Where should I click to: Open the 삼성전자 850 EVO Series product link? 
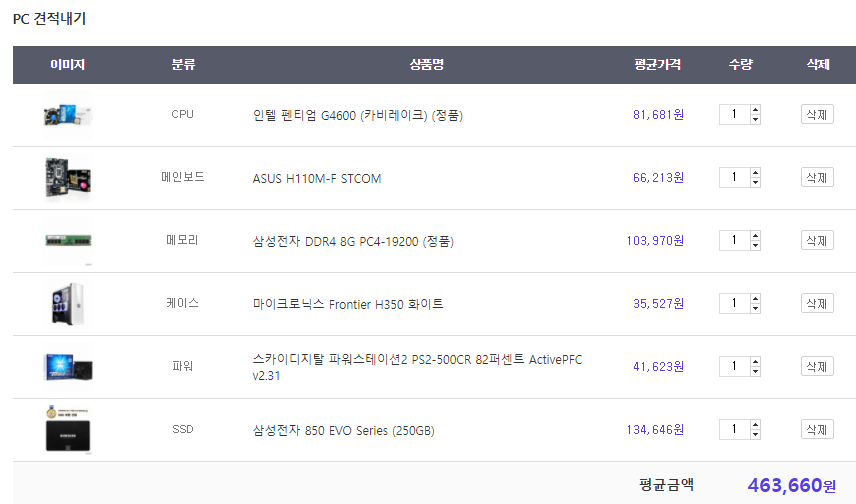(343, 431)
